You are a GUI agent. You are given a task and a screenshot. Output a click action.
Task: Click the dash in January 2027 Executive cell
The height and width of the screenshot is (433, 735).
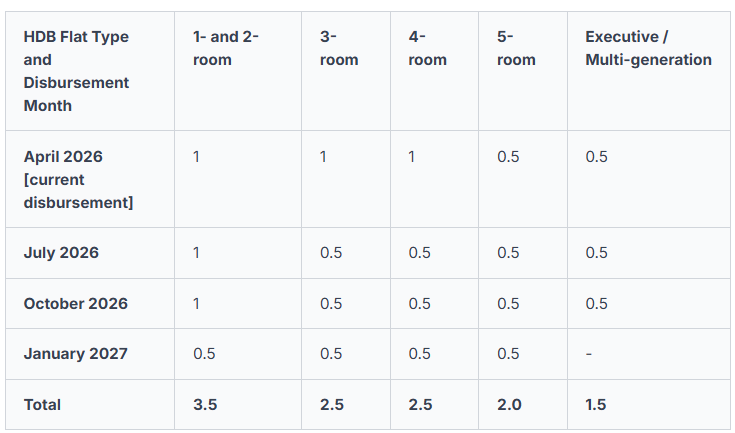(589, 354)
